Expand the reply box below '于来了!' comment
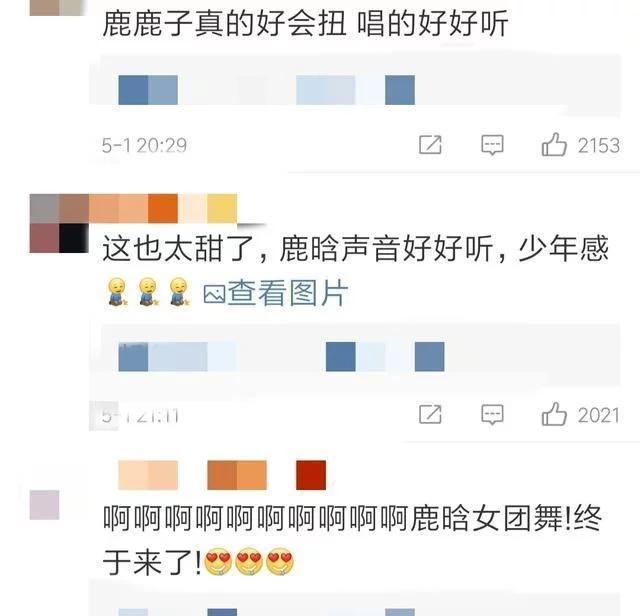The width and height of the screenshot is (640, 616). 355,599
